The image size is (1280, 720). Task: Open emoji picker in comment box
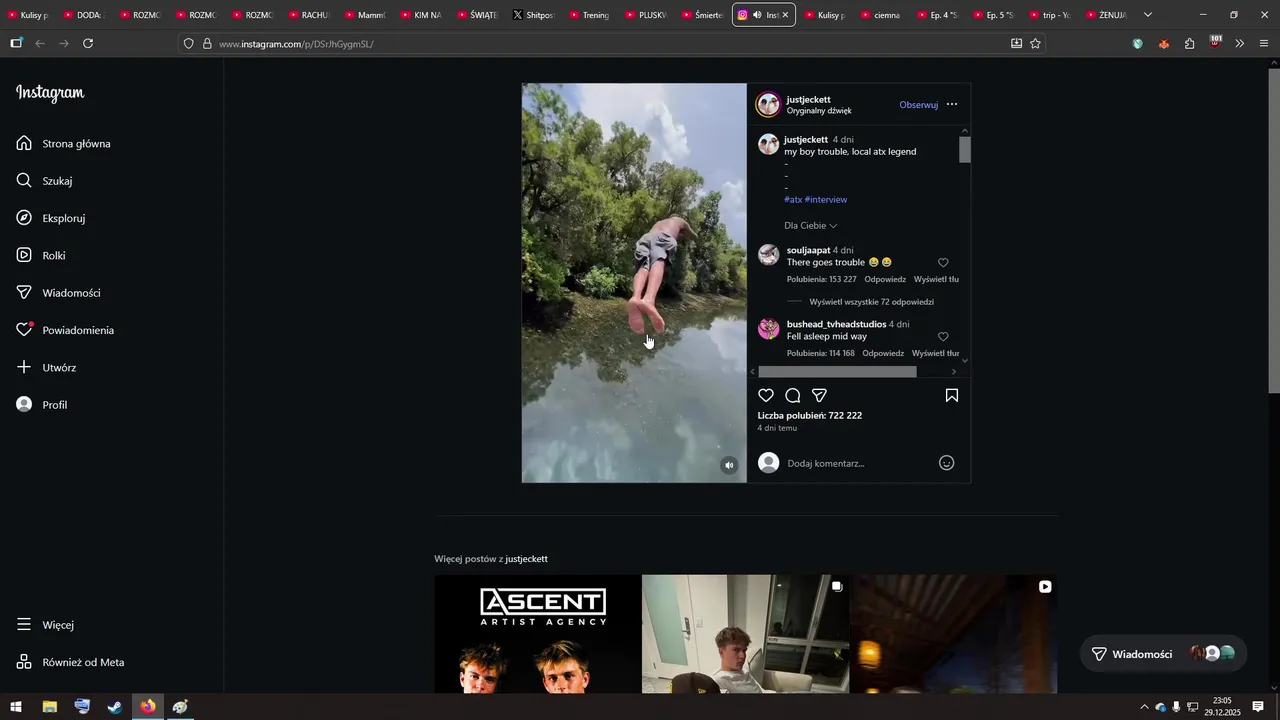pyautogui.click(x=946, y=463)
